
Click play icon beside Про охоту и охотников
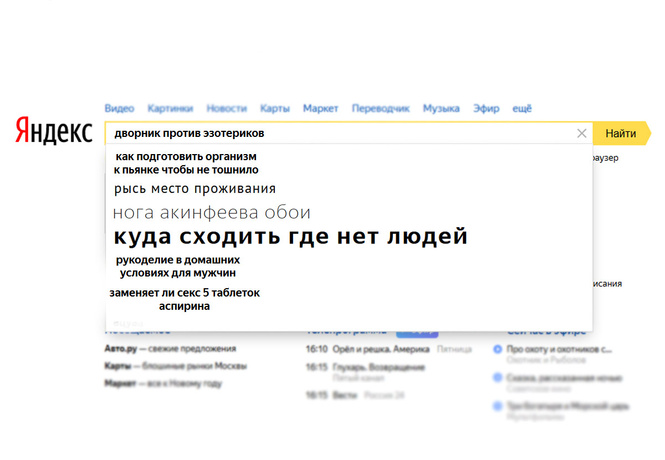click(497, 349)
